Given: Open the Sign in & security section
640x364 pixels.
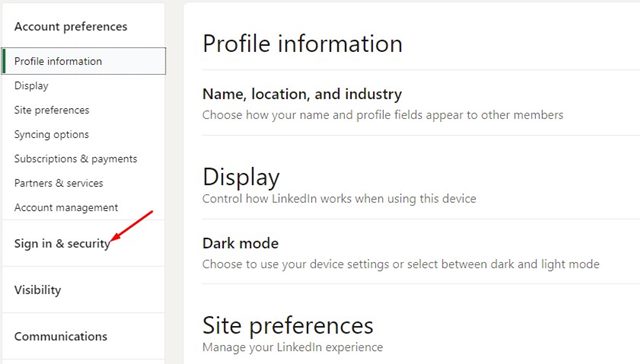Looking at the screenshot, I should pyautogui.click(x=62, y=244).
